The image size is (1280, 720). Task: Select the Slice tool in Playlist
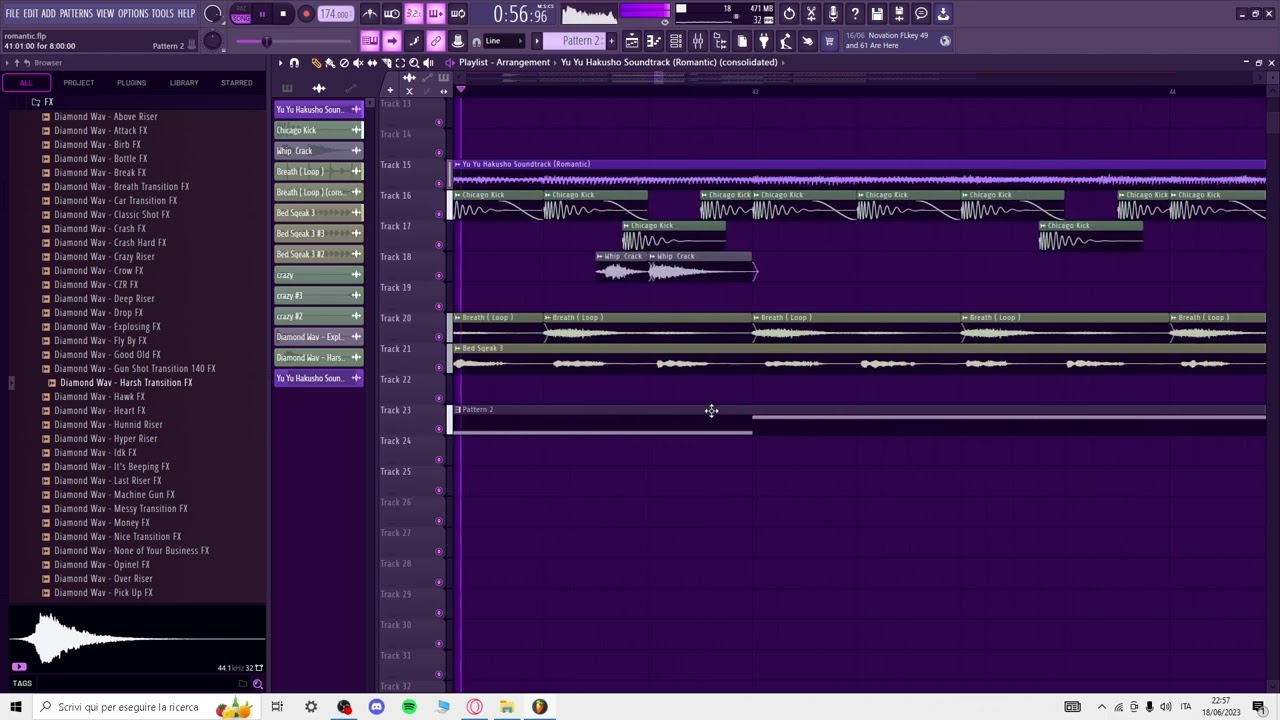(x=387, y=63)
